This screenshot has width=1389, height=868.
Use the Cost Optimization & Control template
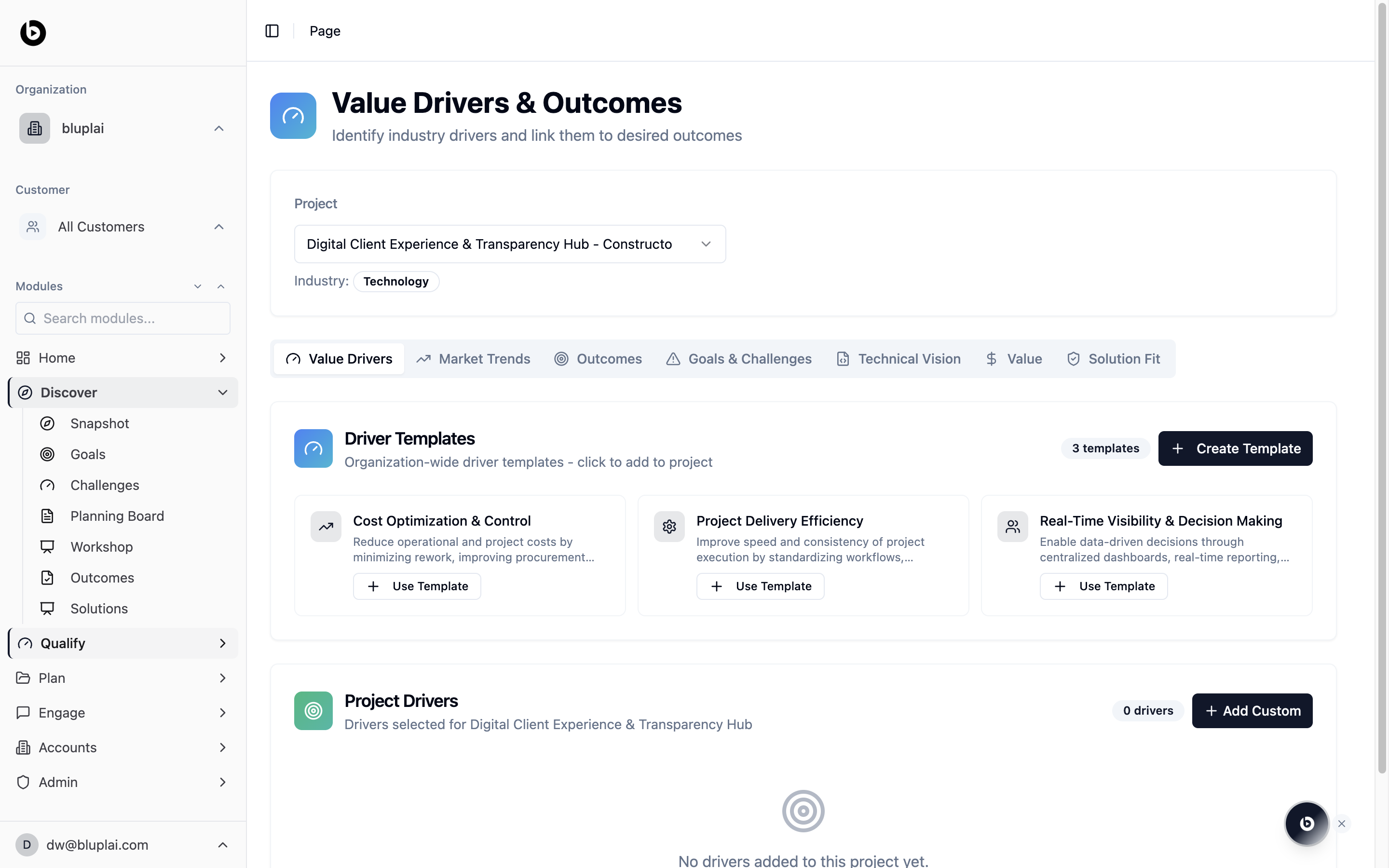click(x=417, y=586)
